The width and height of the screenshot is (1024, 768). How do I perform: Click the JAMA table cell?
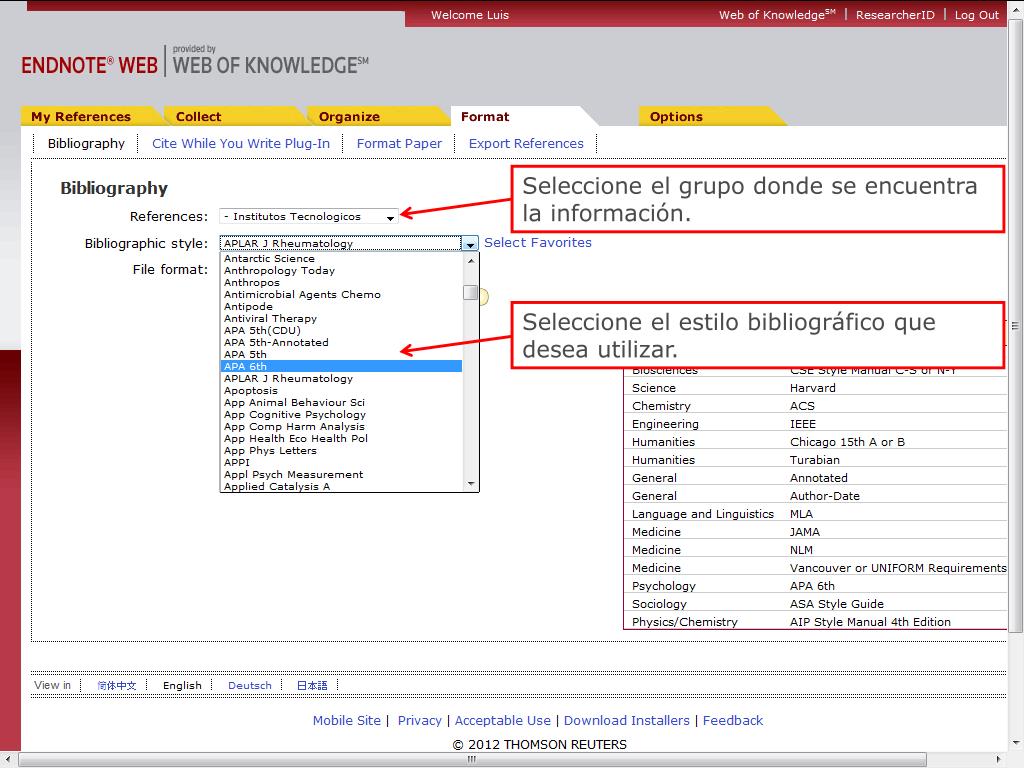click(805, 532)
